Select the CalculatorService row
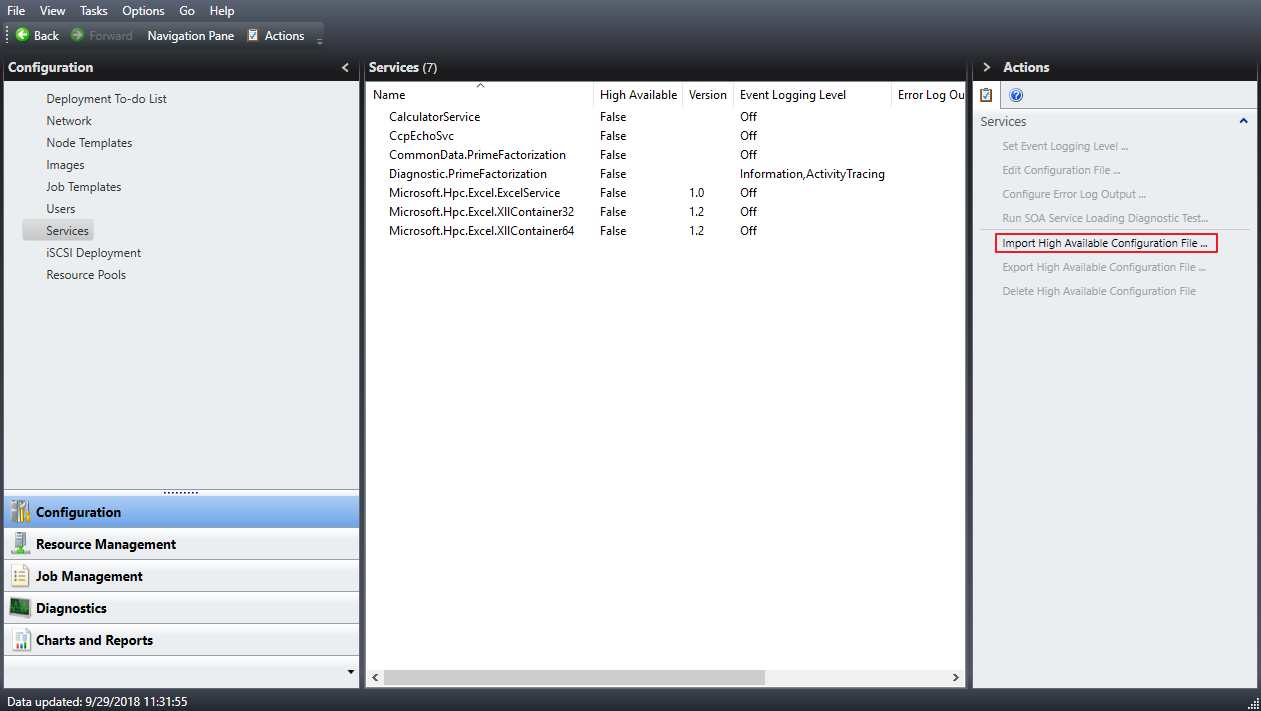This screenshot has height=711, width=1261. (434, 116)
